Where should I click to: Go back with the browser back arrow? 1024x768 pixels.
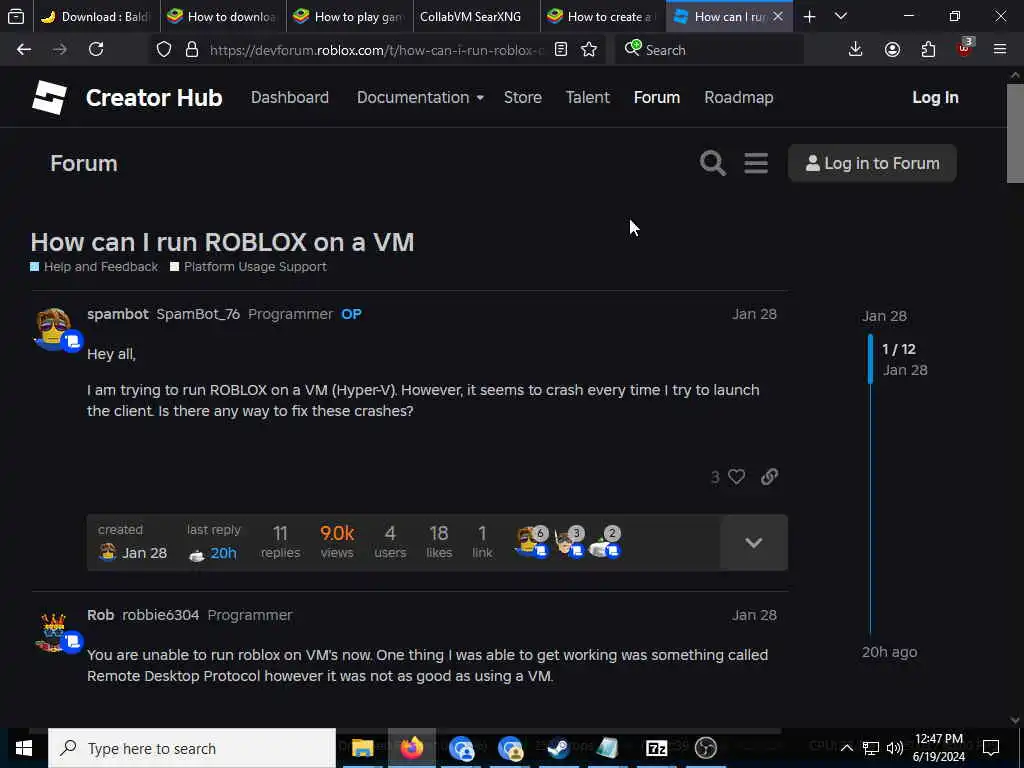tap(24, 49)
